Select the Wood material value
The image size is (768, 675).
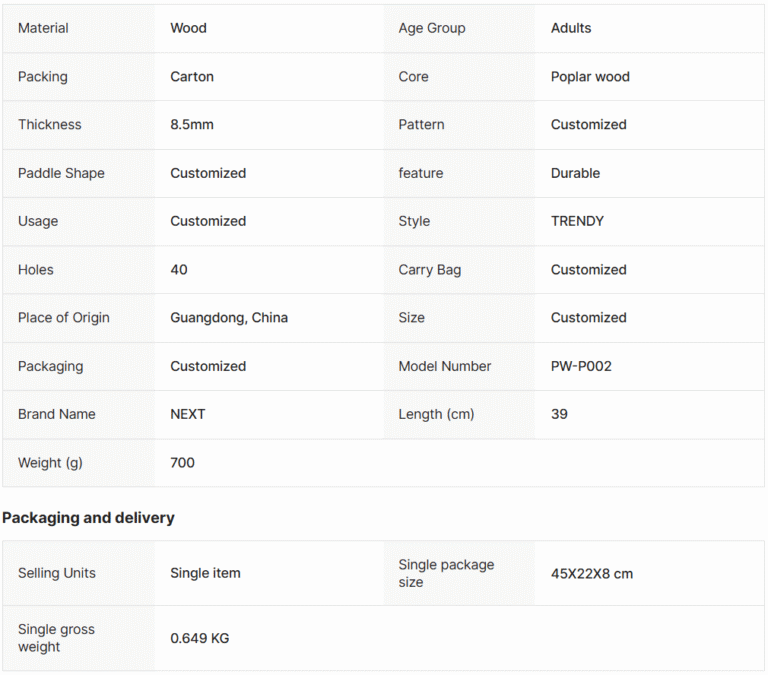[189, 28]
